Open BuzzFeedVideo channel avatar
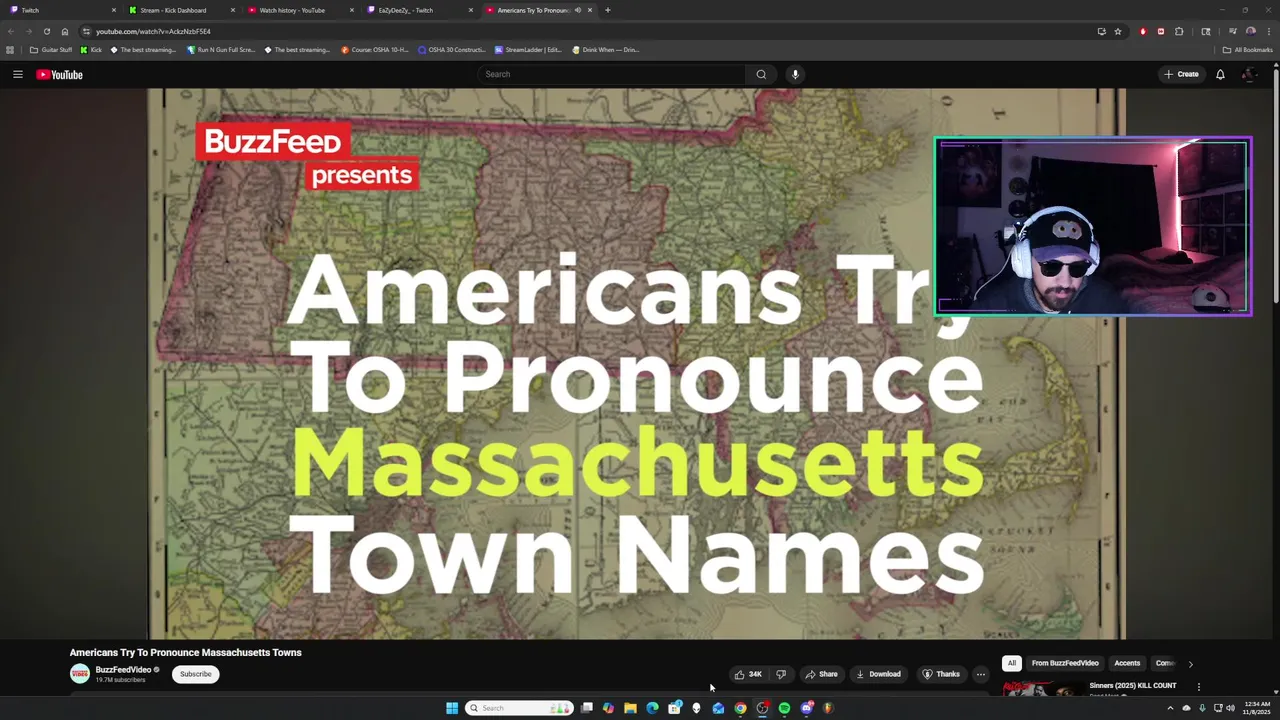This screenshot has width=1280, height=720. pyautogui.click(x=79, y=673)
